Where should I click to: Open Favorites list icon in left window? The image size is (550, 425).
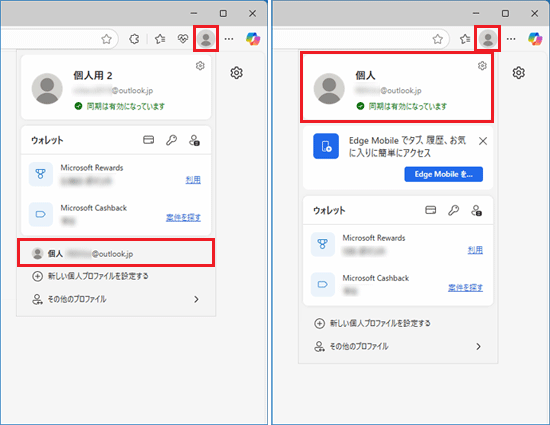(x=160, y=39)
